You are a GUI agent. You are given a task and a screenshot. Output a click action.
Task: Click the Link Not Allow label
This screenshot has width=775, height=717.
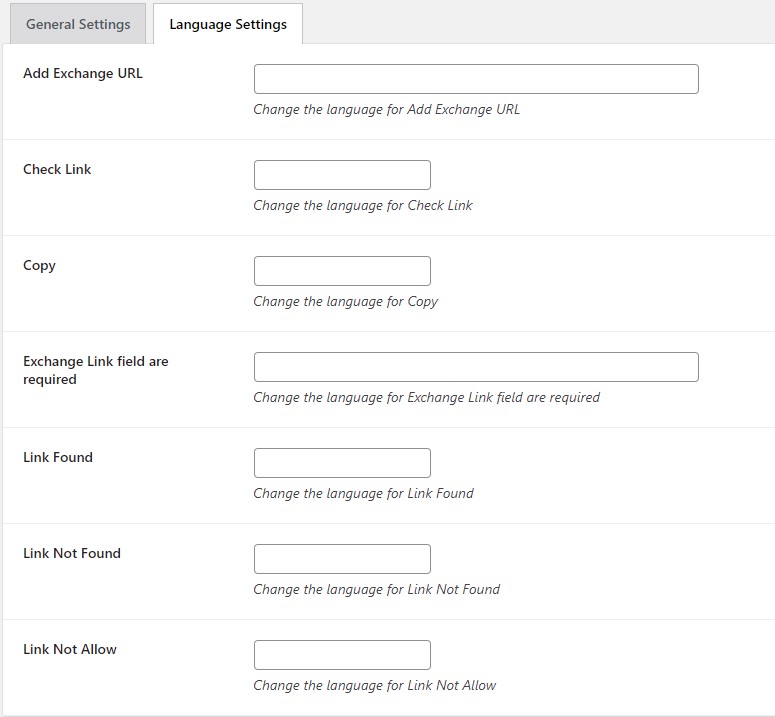click(x=70, y=649)
